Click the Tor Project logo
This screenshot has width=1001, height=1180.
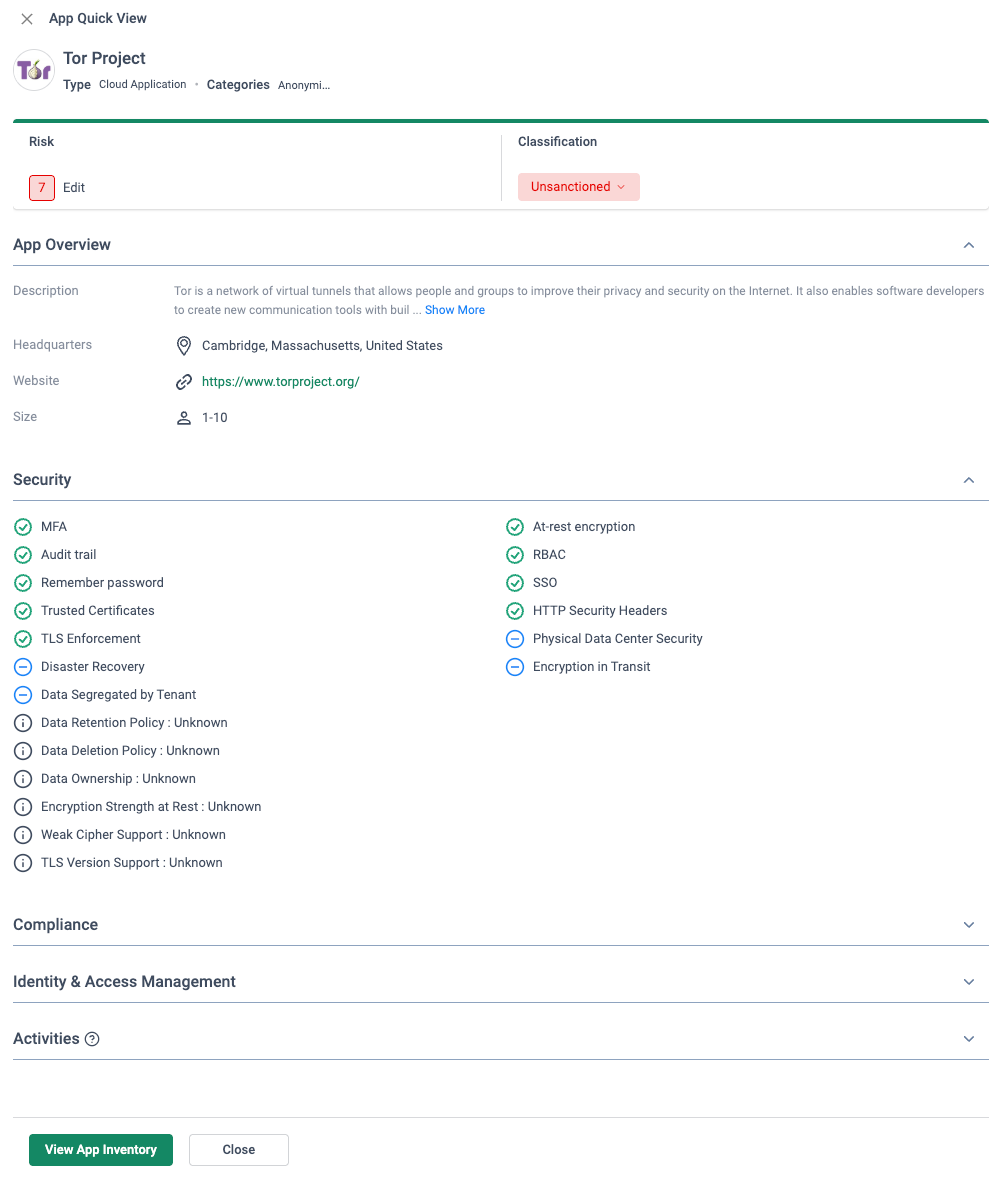34,70
